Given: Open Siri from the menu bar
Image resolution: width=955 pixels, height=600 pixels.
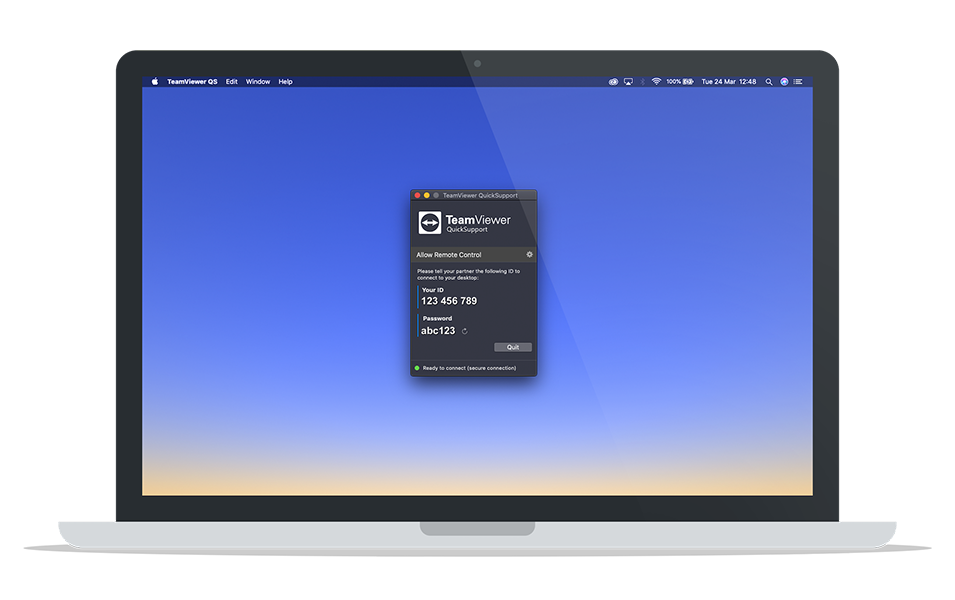Looking at the screenshot, I should (784, 82).
